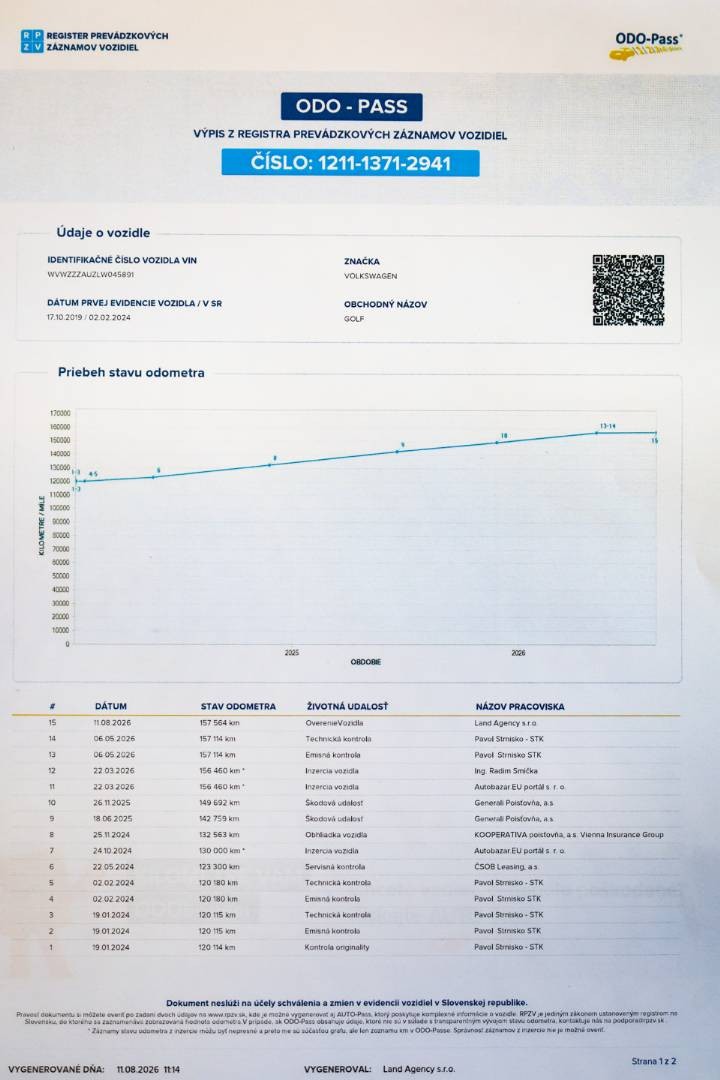Click the VYGENEROVANÉ DŇA label
The height and width of the screenshot is (1080, 720).
pyautogui.click(x=56, y=1070)
